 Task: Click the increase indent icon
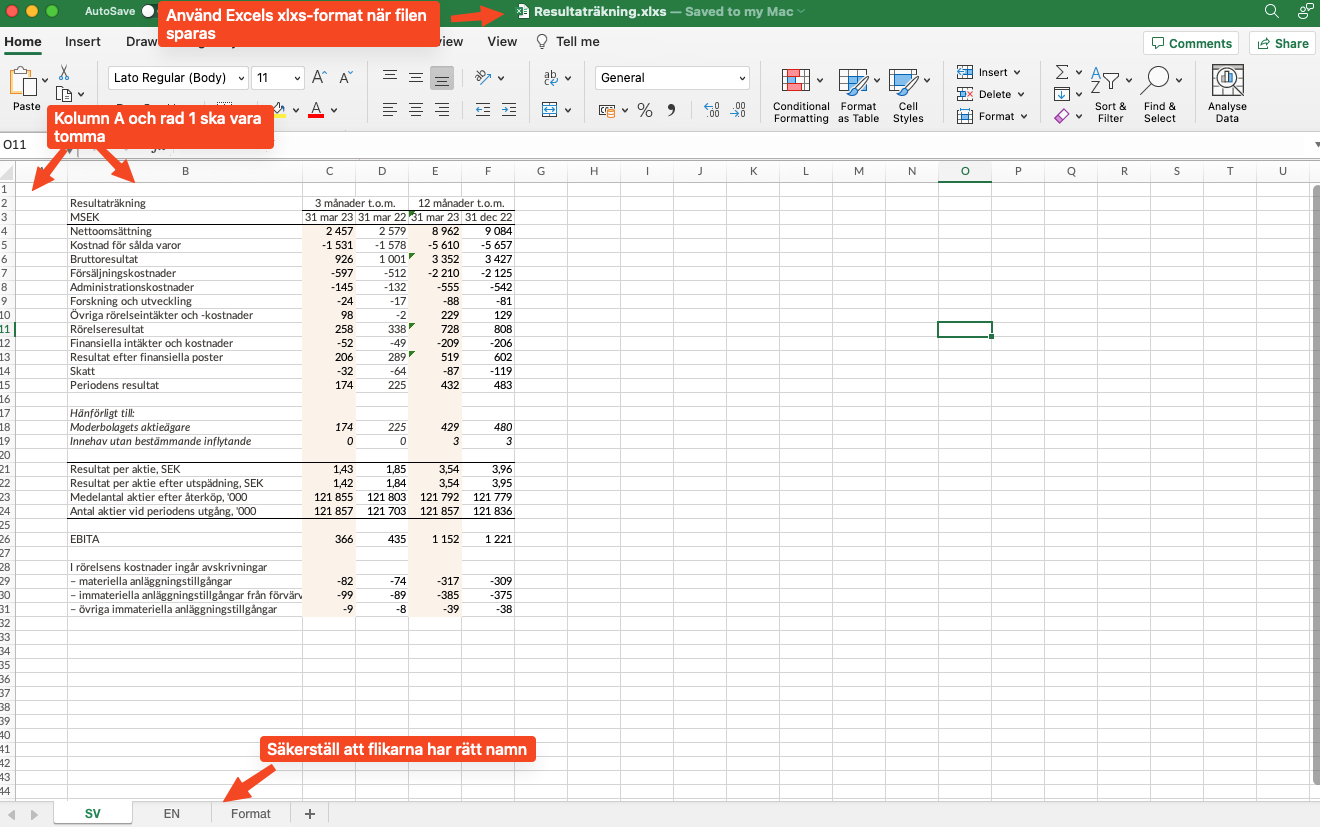click(510, 110)
